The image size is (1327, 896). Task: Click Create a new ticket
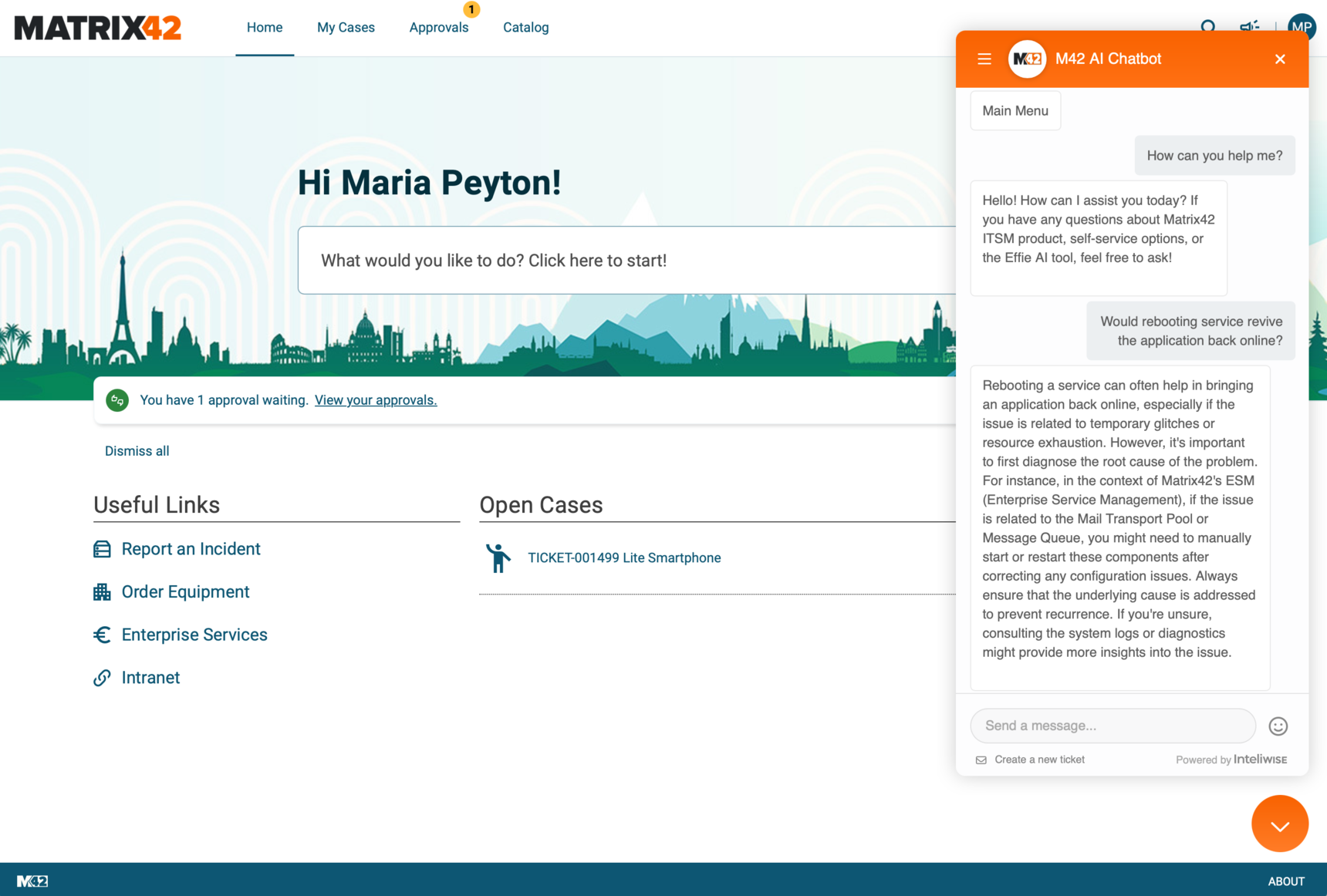[x=1039, y=760]
